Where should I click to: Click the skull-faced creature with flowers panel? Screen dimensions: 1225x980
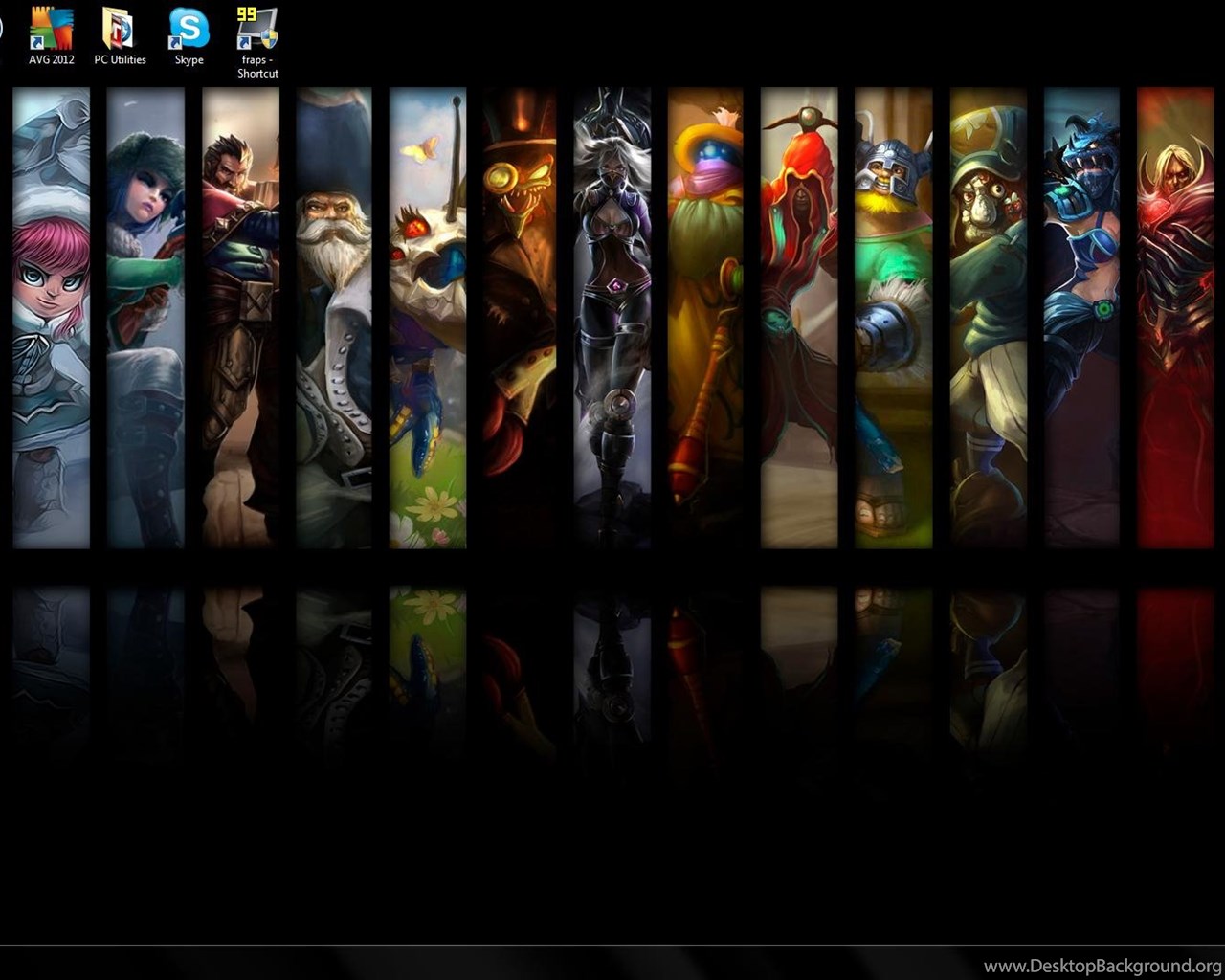pos(428,316)
